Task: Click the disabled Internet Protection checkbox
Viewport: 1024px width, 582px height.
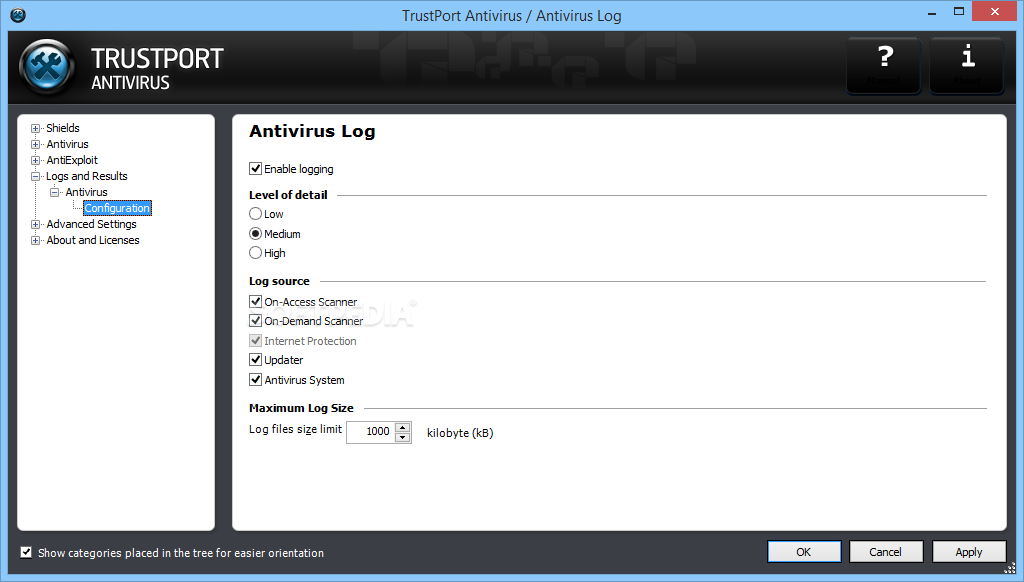Action: click(255, 340)
